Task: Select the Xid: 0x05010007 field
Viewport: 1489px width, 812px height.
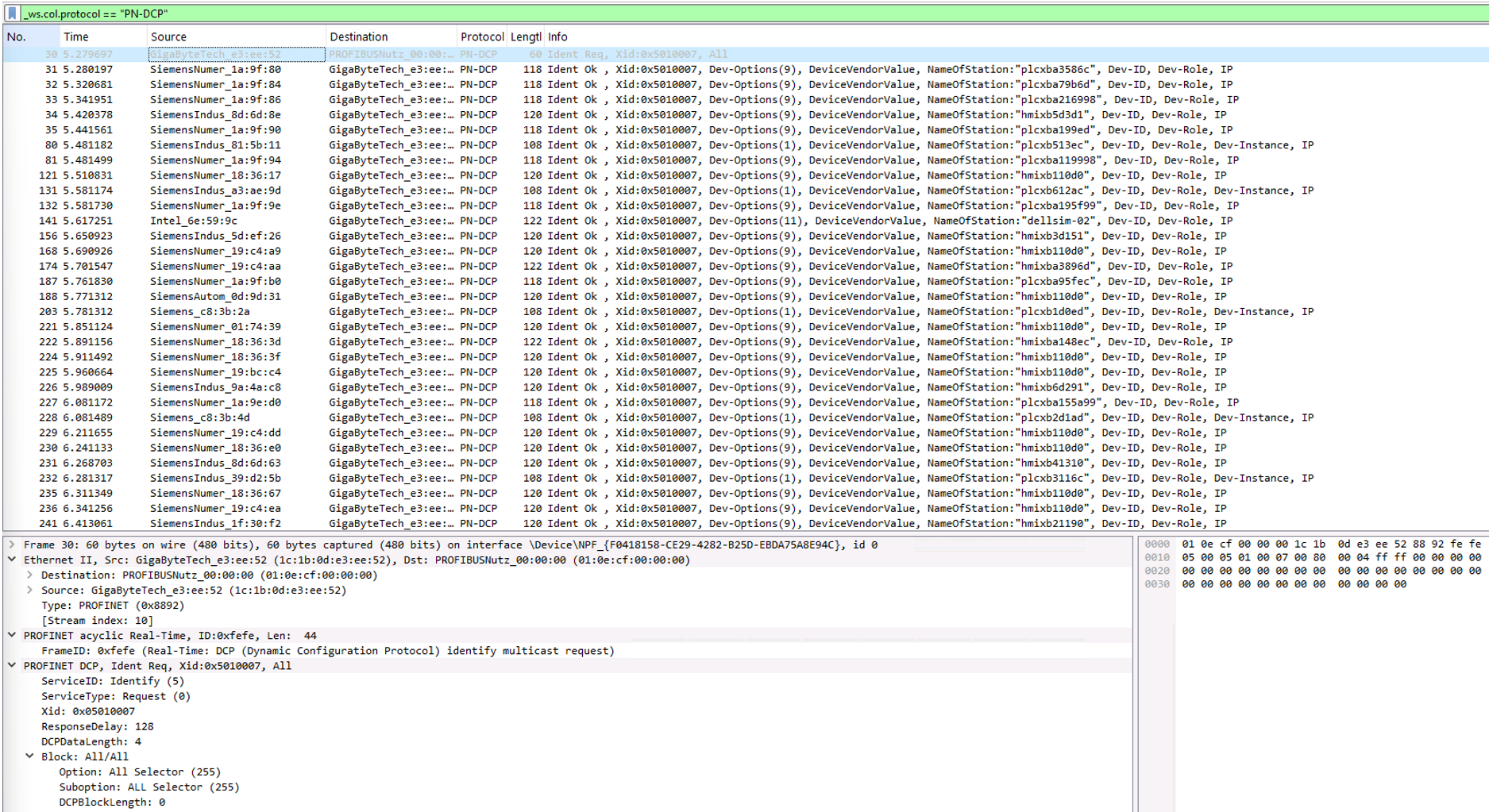Action: (89, 711)
